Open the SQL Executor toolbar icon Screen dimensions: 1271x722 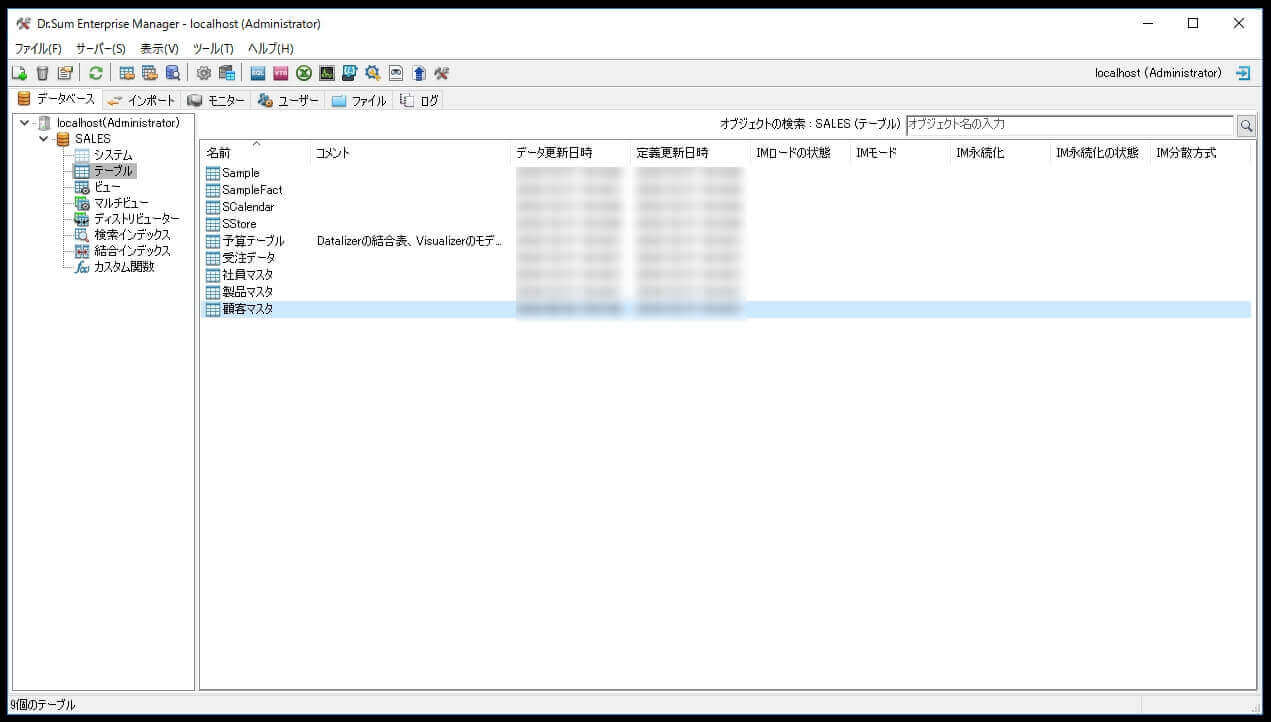point(258,72)
